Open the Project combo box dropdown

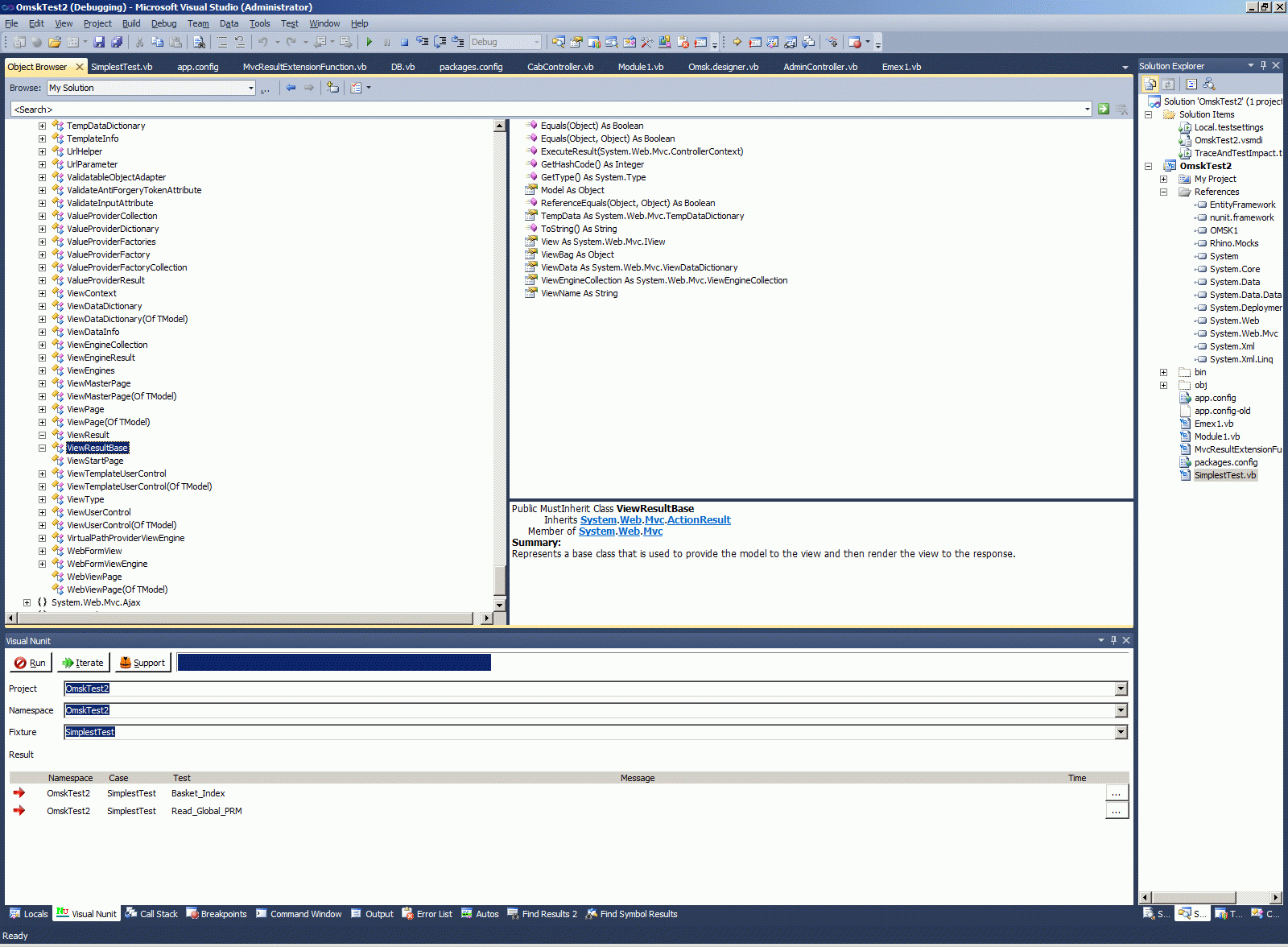pyautogui.click(x=1121, y=689)
